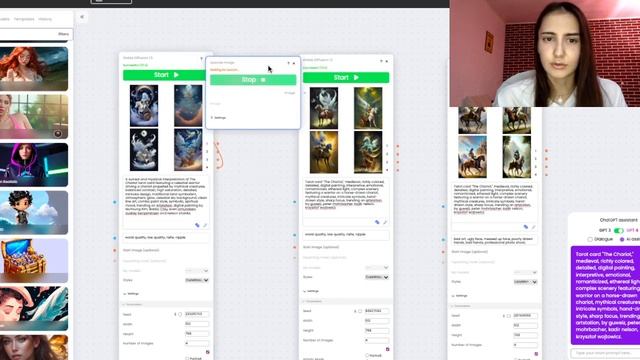Click the pencil edit icon in the surreal prompt box

pos(205,225)
